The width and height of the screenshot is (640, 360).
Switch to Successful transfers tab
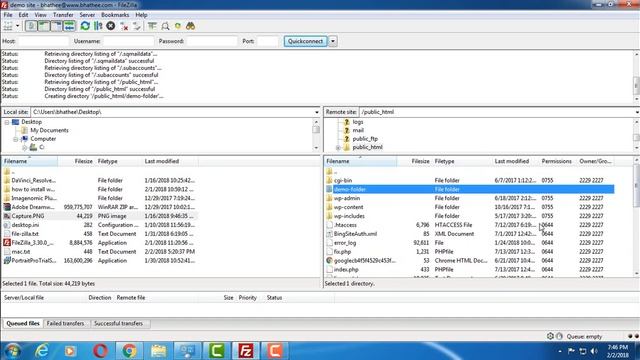tap(119, 323)
